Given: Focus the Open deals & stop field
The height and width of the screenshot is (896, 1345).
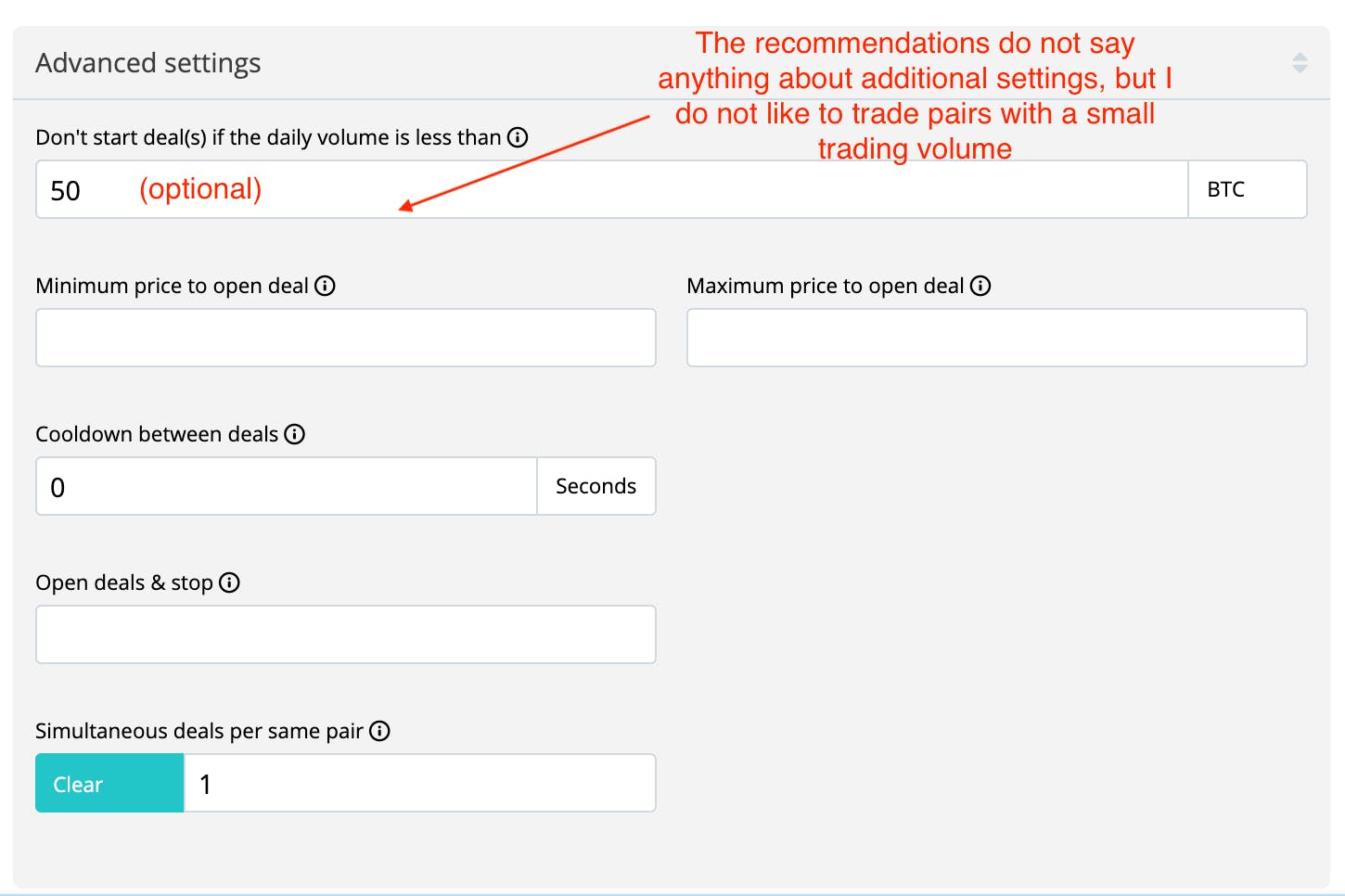Looking at the screenshot, I should pyautogui.click(x=345, y=634).
